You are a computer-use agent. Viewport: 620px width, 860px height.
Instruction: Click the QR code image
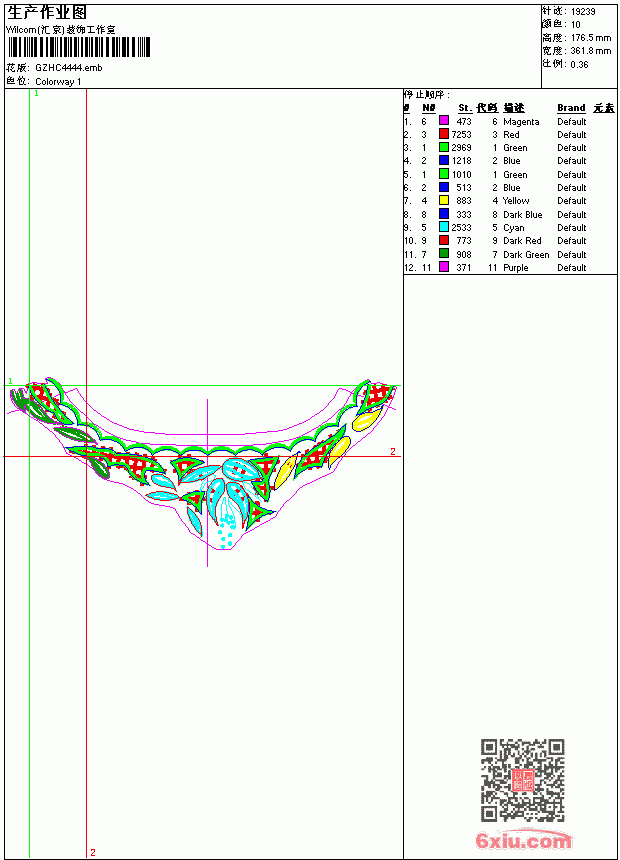[522, 780]
